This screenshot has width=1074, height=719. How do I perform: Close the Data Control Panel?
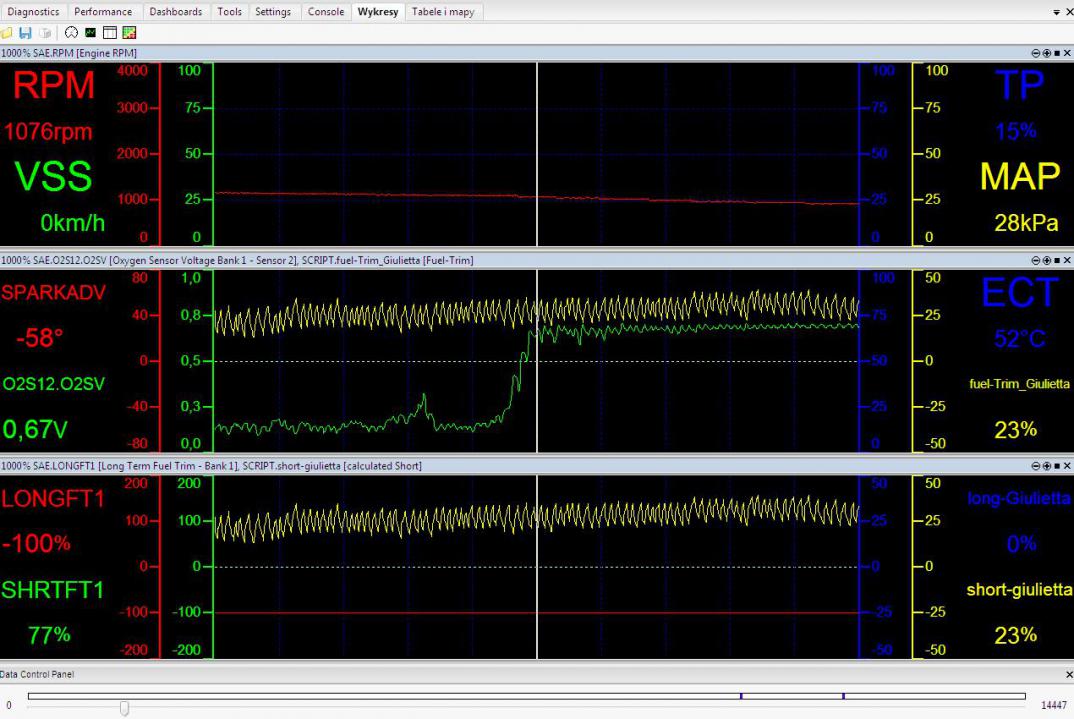pyautogui.click(x=1067, y=675)
